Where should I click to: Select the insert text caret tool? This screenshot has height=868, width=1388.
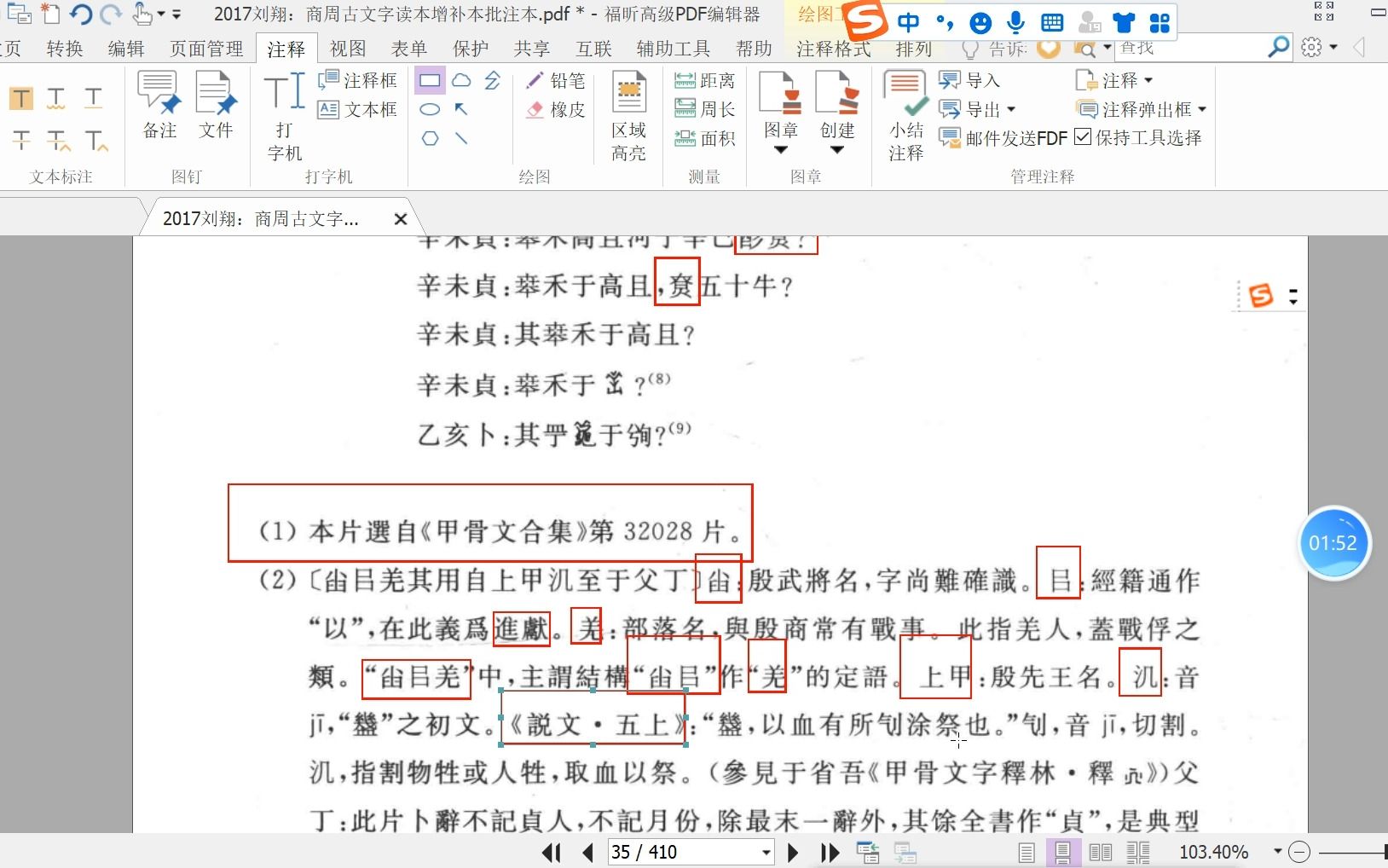pyautogui.click(x=95, y=139)
